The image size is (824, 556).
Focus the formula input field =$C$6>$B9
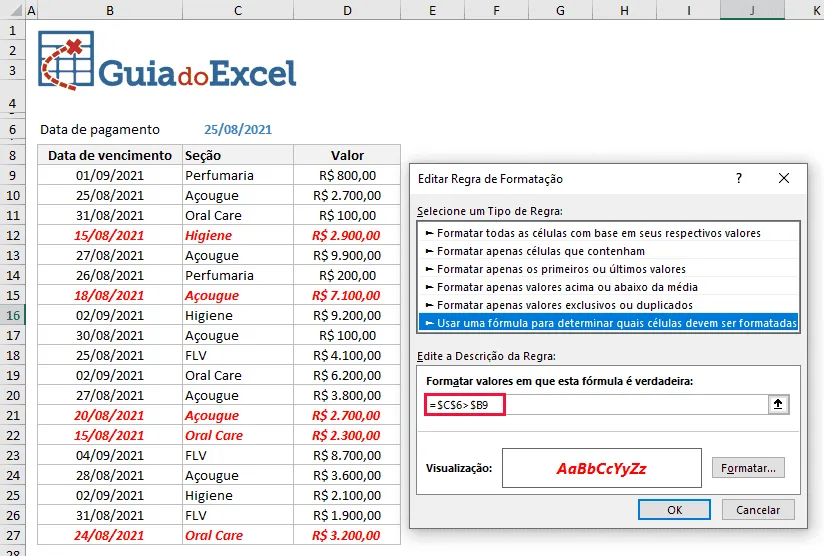pyautogui.click(x=596, y=405)
